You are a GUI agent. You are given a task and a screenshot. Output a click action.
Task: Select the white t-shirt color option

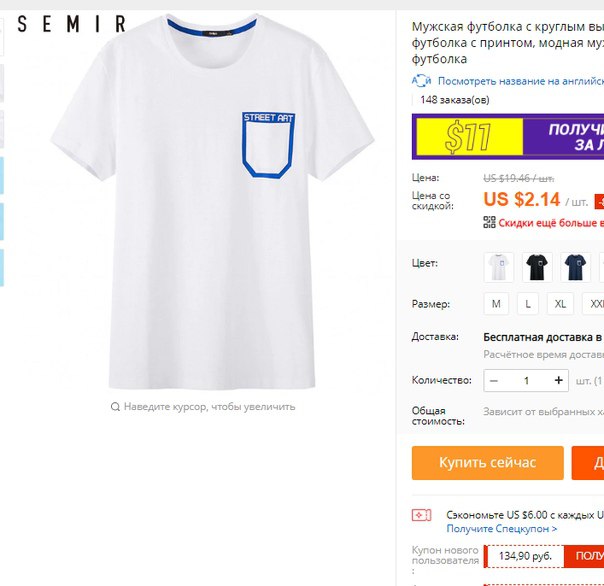pos(498,267)
